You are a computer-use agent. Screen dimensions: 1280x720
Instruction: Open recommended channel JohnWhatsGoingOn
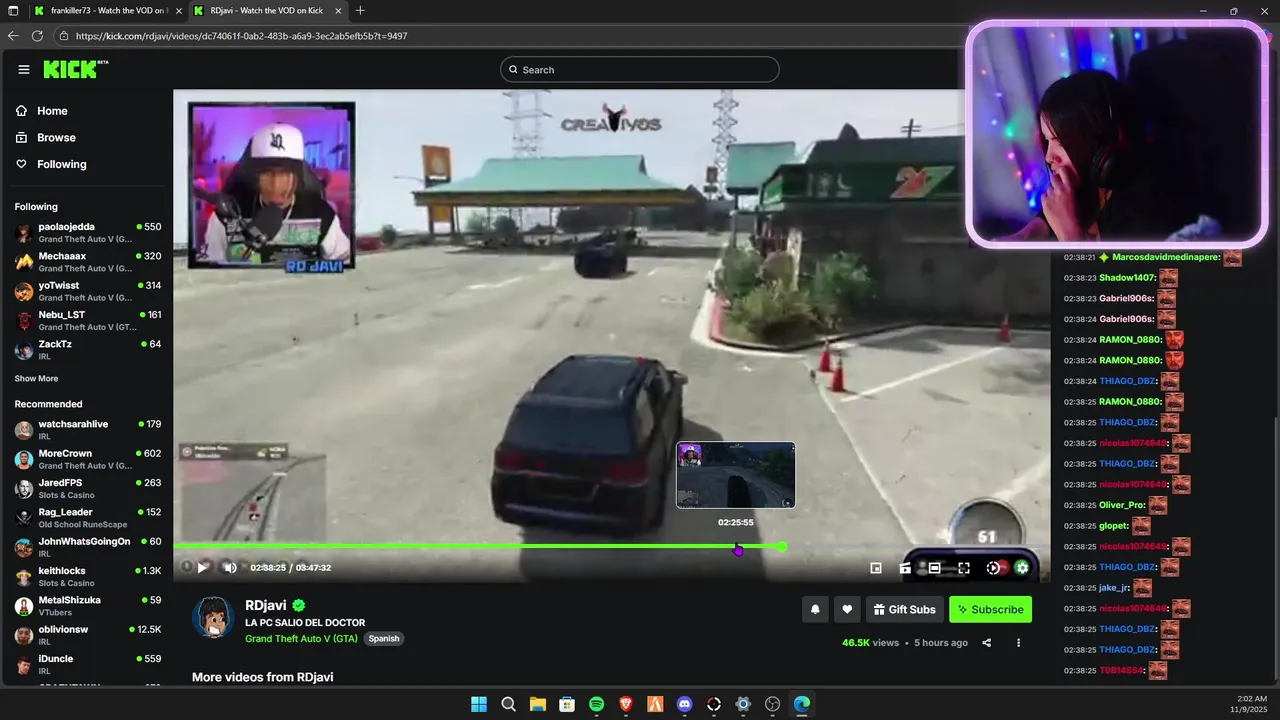[x=88, y=547]
